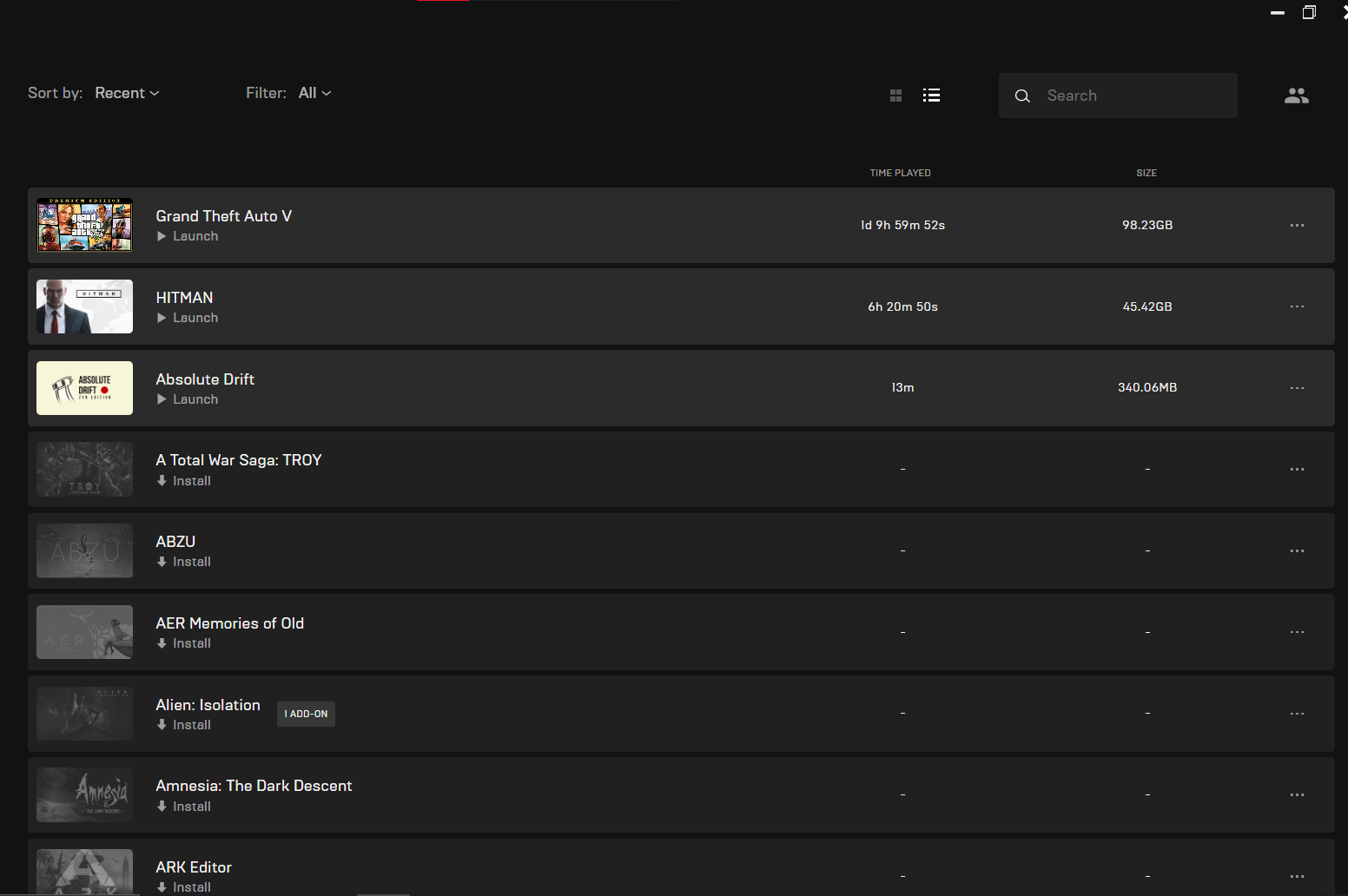Screen dimensions: 1348x896
Task: Select the Amnesia: The Dark Descent title
Action: point(254,786)
